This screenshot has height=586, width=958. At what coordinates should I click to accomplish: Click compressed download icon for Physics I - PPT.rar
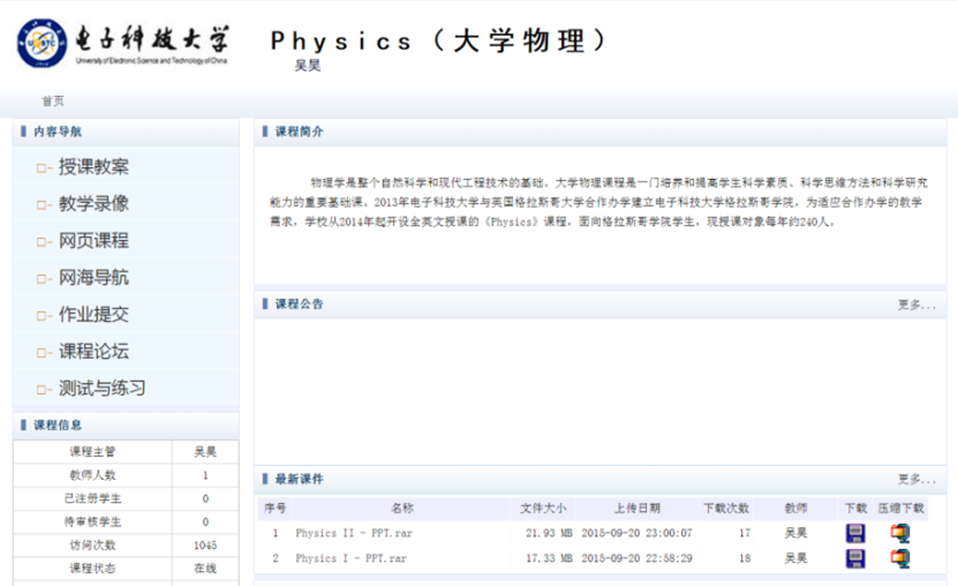click(x=899, y=559)
